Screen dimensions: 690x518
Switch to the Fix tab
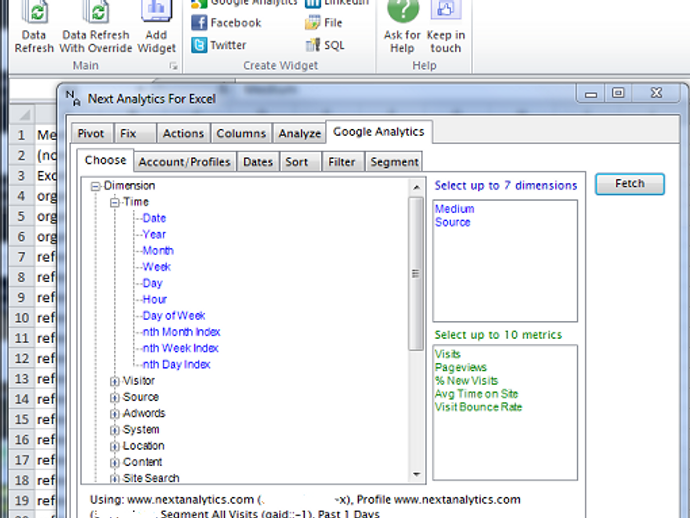pyautogui.click(x=135, y=133)
